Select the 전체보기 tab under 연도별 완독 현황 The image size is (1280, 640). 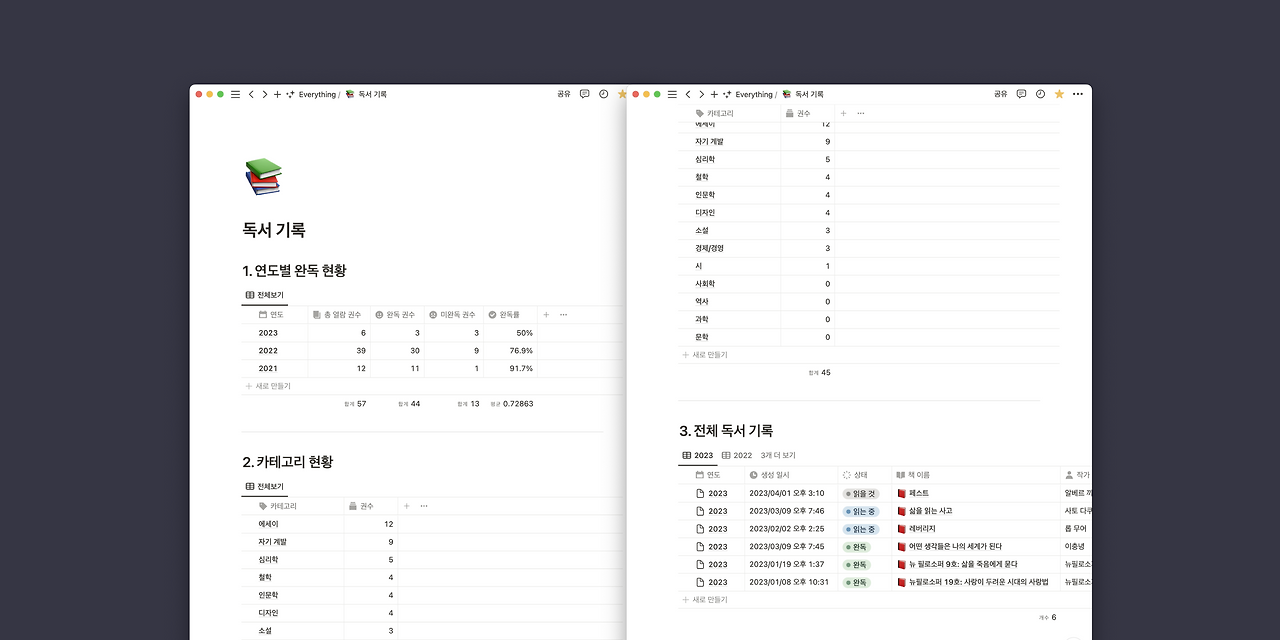(264, 295)
